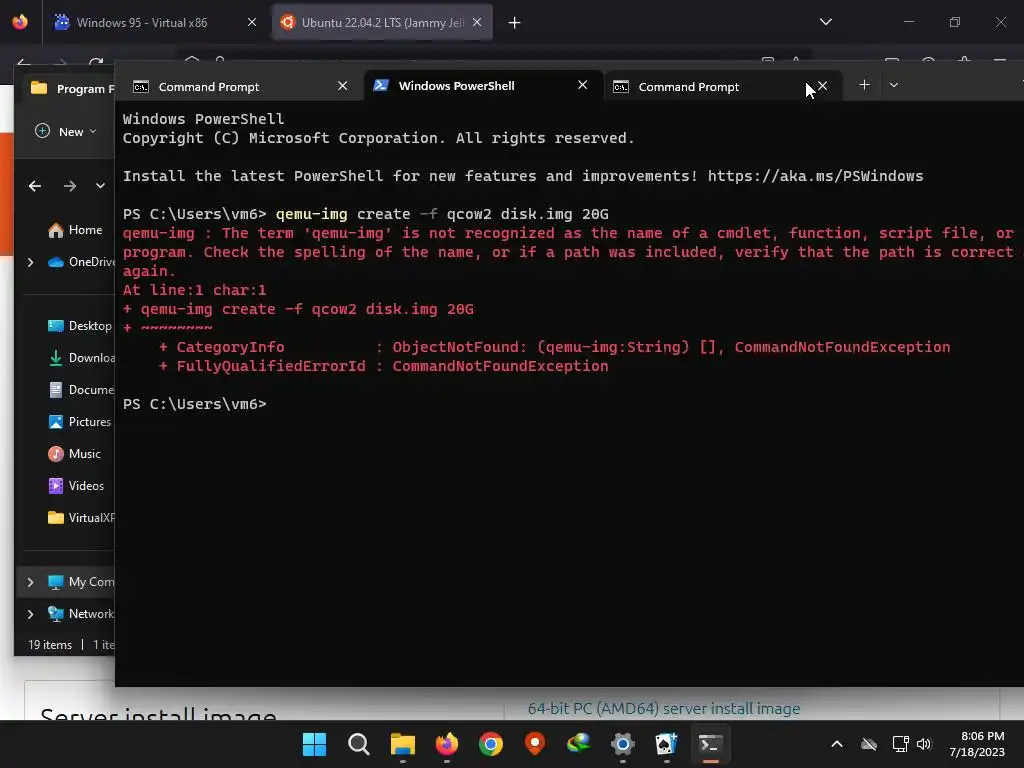The width and height of the screenshot is (1024, 768).
Task: Open Solitaire cards app from taskbar
Action: [x=667, y=744]
